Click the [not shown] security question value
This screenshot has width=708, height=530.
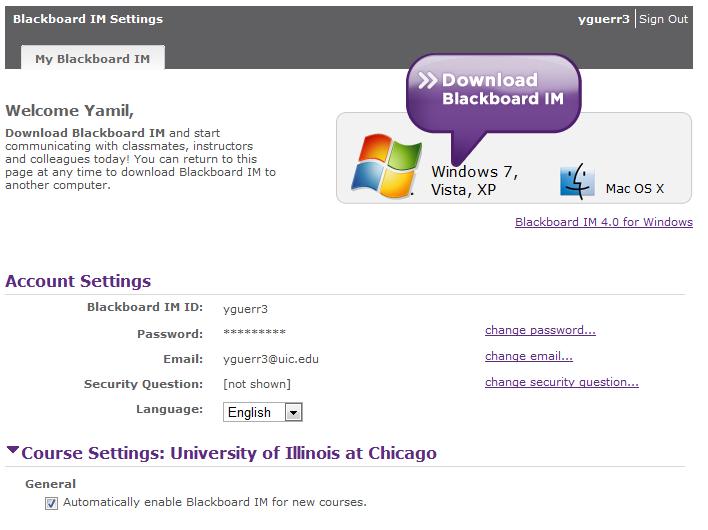point(257,384)
